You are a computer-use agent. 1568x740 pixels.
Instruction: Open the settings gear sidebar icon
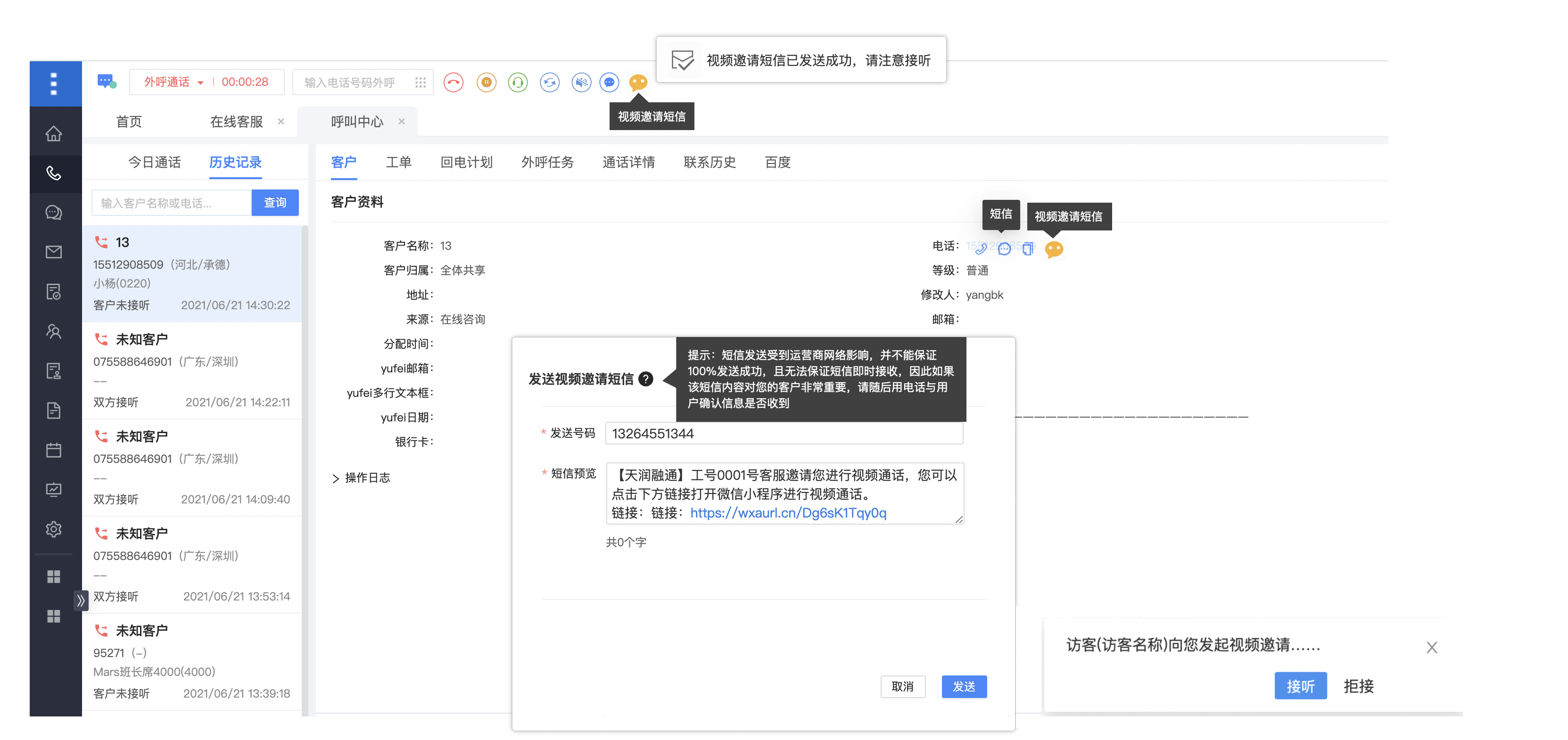click(x=54, y=529)
